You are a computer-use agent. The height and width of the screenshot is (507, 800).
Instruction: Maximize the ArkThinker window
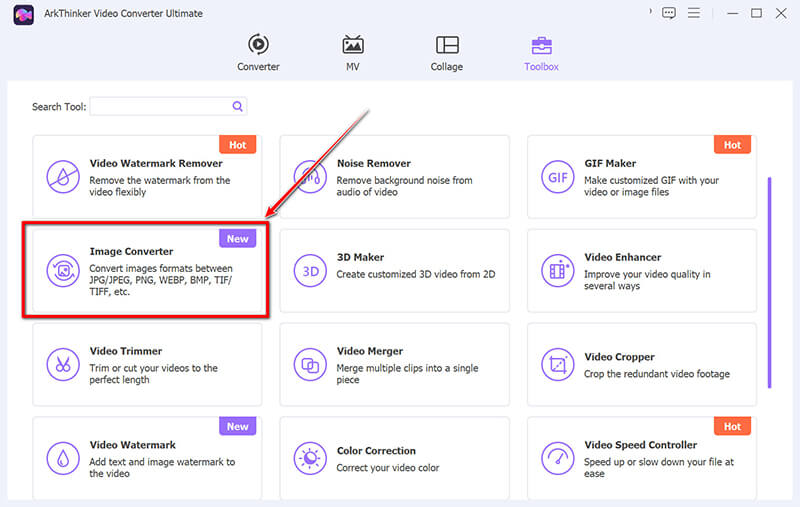757,13
